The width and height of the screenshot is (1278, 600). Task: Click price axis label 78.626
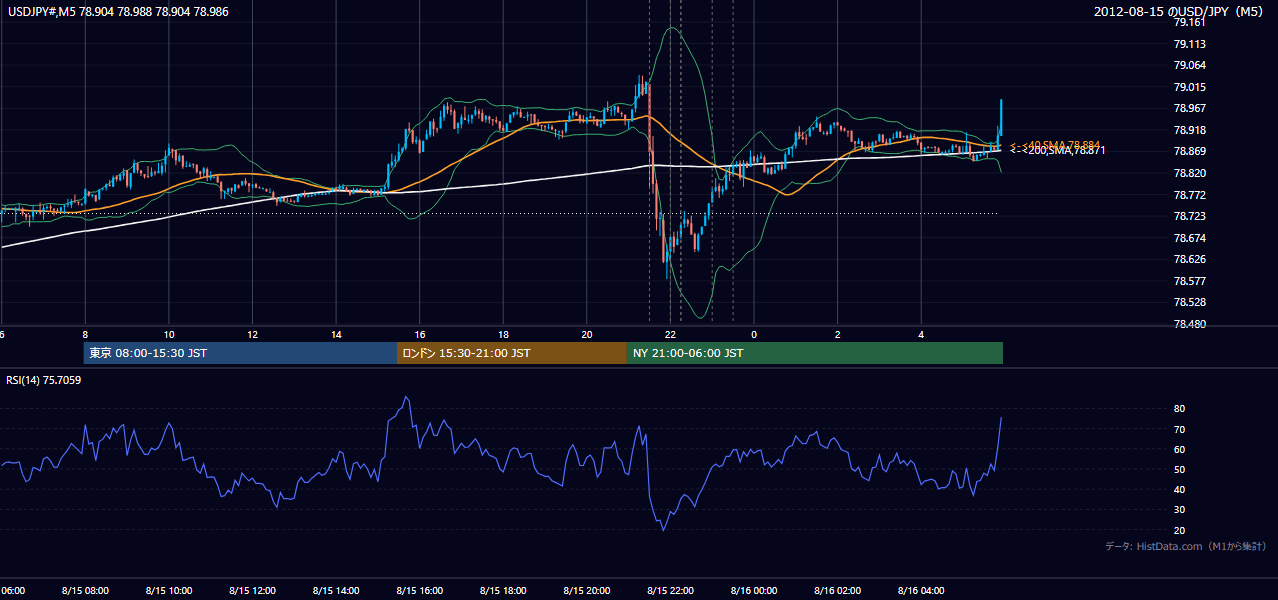1189,260
